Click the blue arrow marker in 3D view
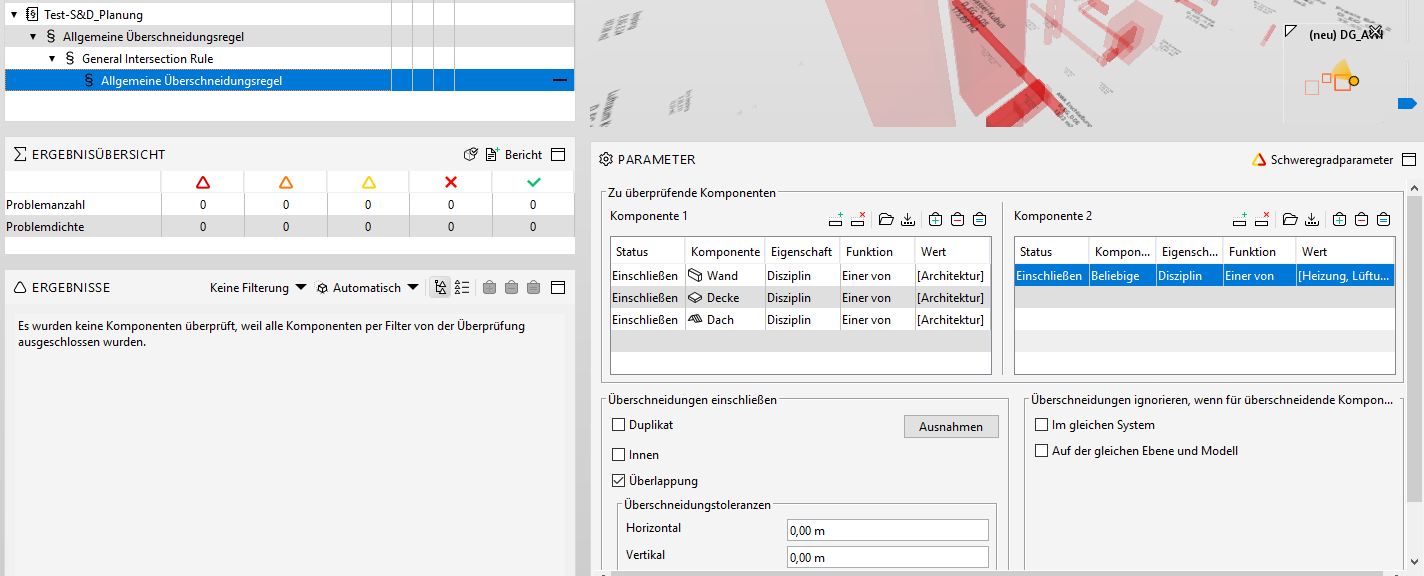The image size is (1424, 576). coord(1407,103)
